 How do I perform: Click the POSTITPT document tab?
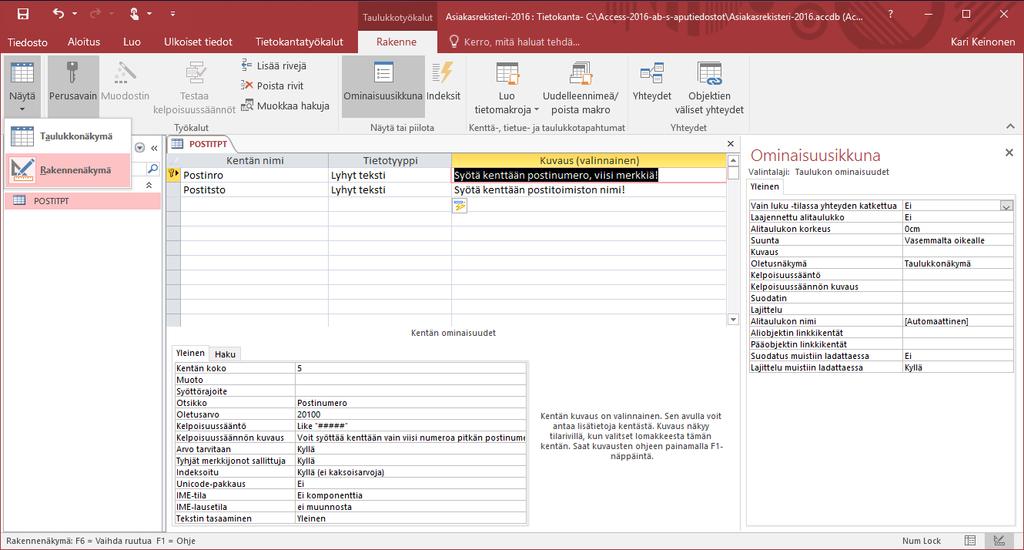point(200,144)
